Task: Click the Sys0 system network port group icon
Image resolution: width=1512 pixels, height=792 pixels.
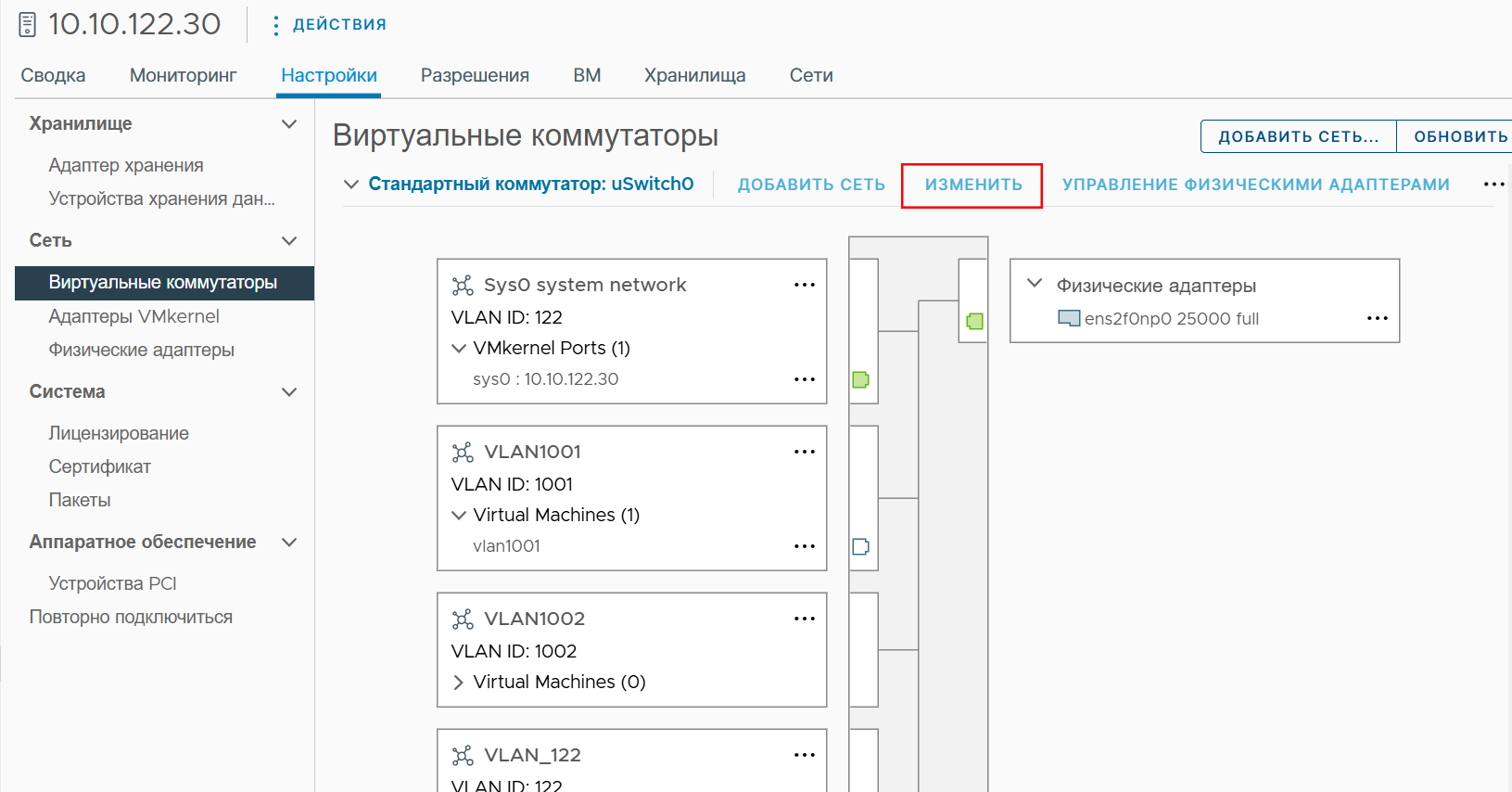Action: (x=463, y=286)
